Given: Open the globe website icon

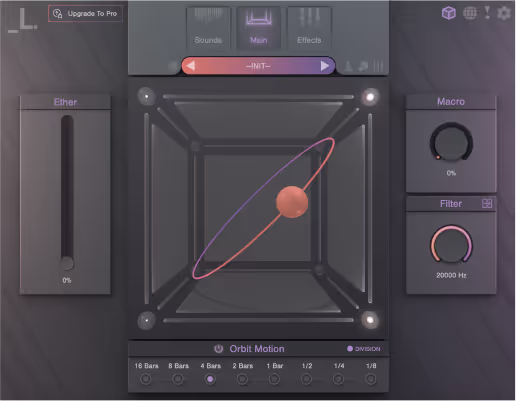Looking at the screenshot, I should (470, 13).
